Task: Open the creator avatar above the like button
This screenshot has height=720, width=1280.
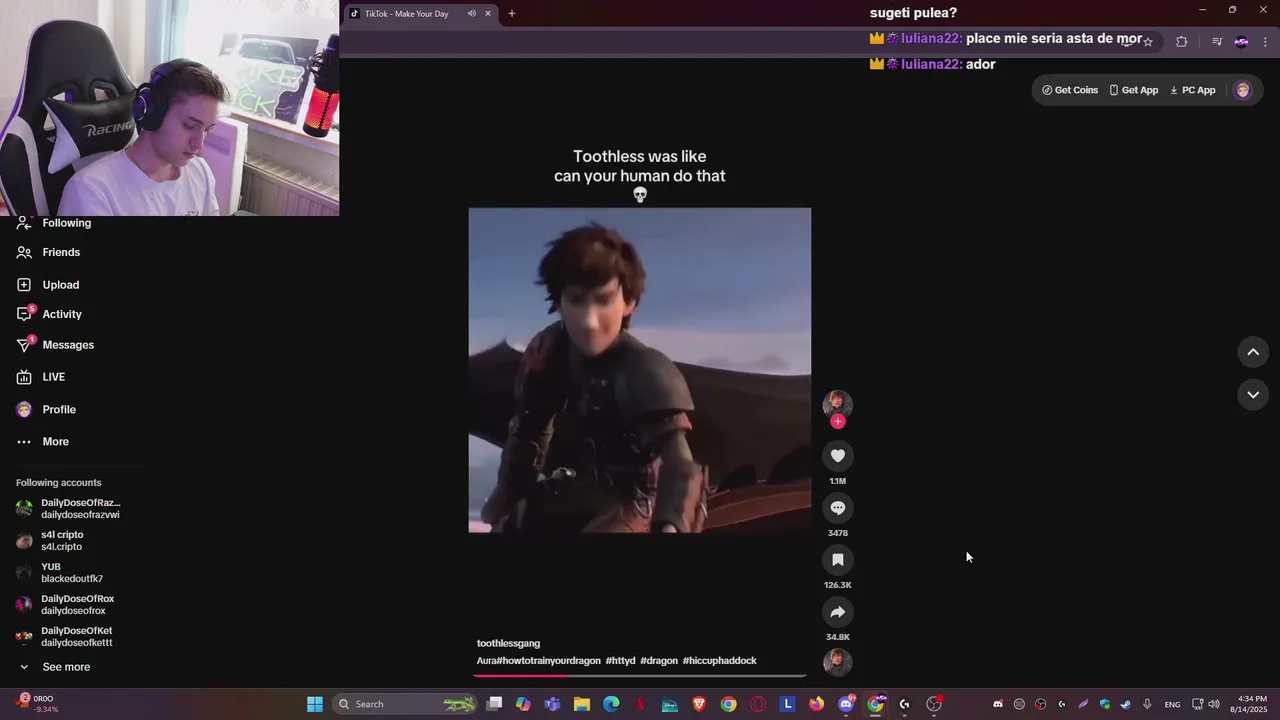Action: [838, 403]
